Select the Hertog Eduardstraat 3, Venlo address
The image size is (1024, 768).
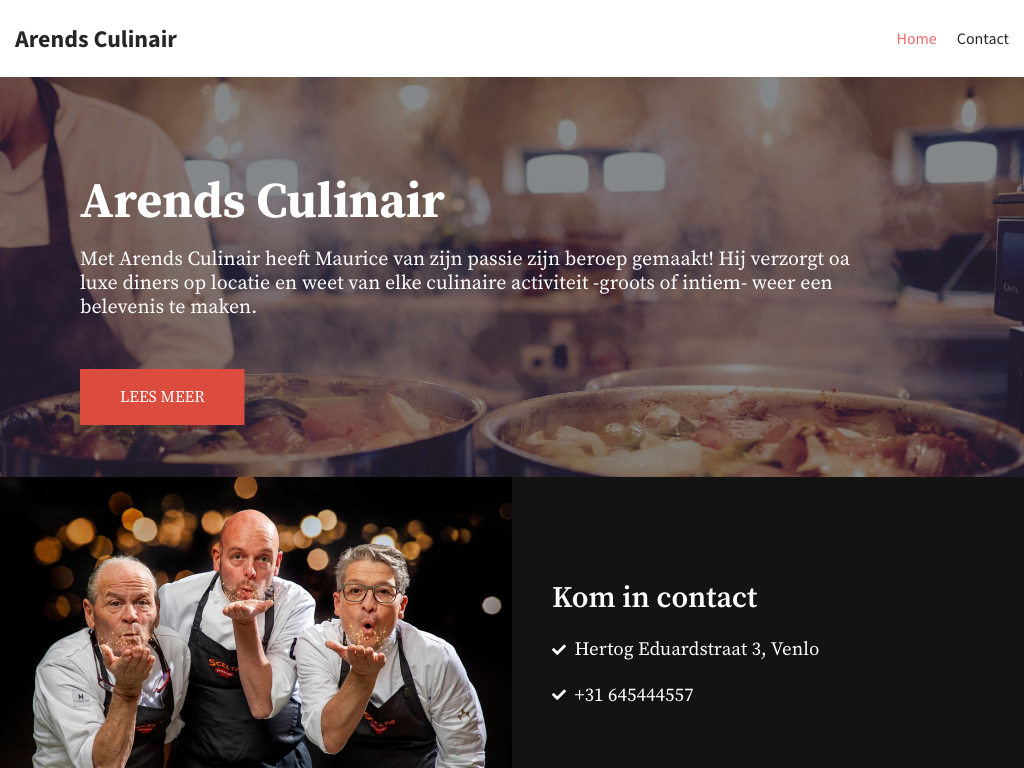696,648
